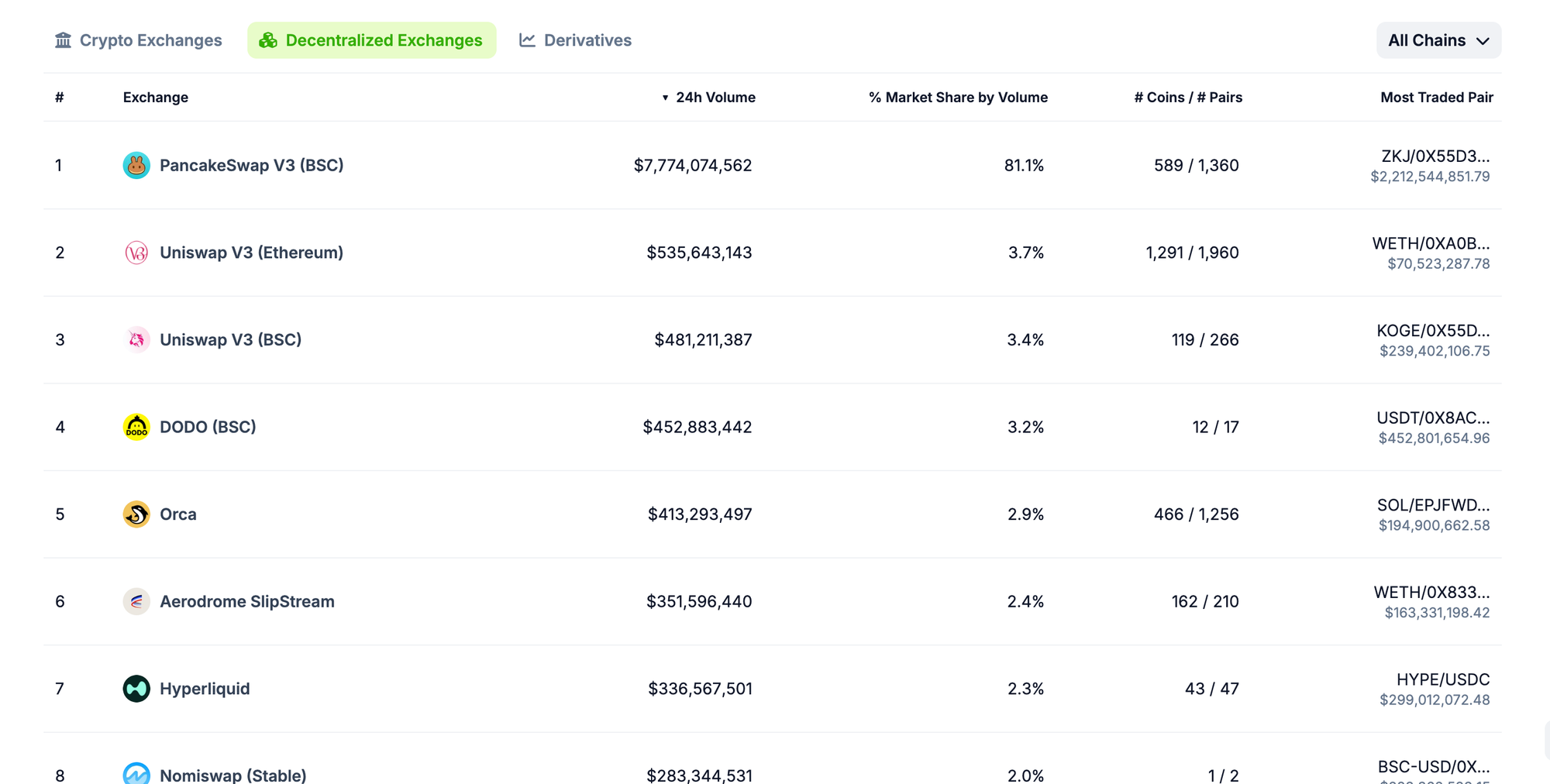Click the Nomiswap (Stable) logo
The height and width of the screenshot is (784, 1550).
pos(136,773)
